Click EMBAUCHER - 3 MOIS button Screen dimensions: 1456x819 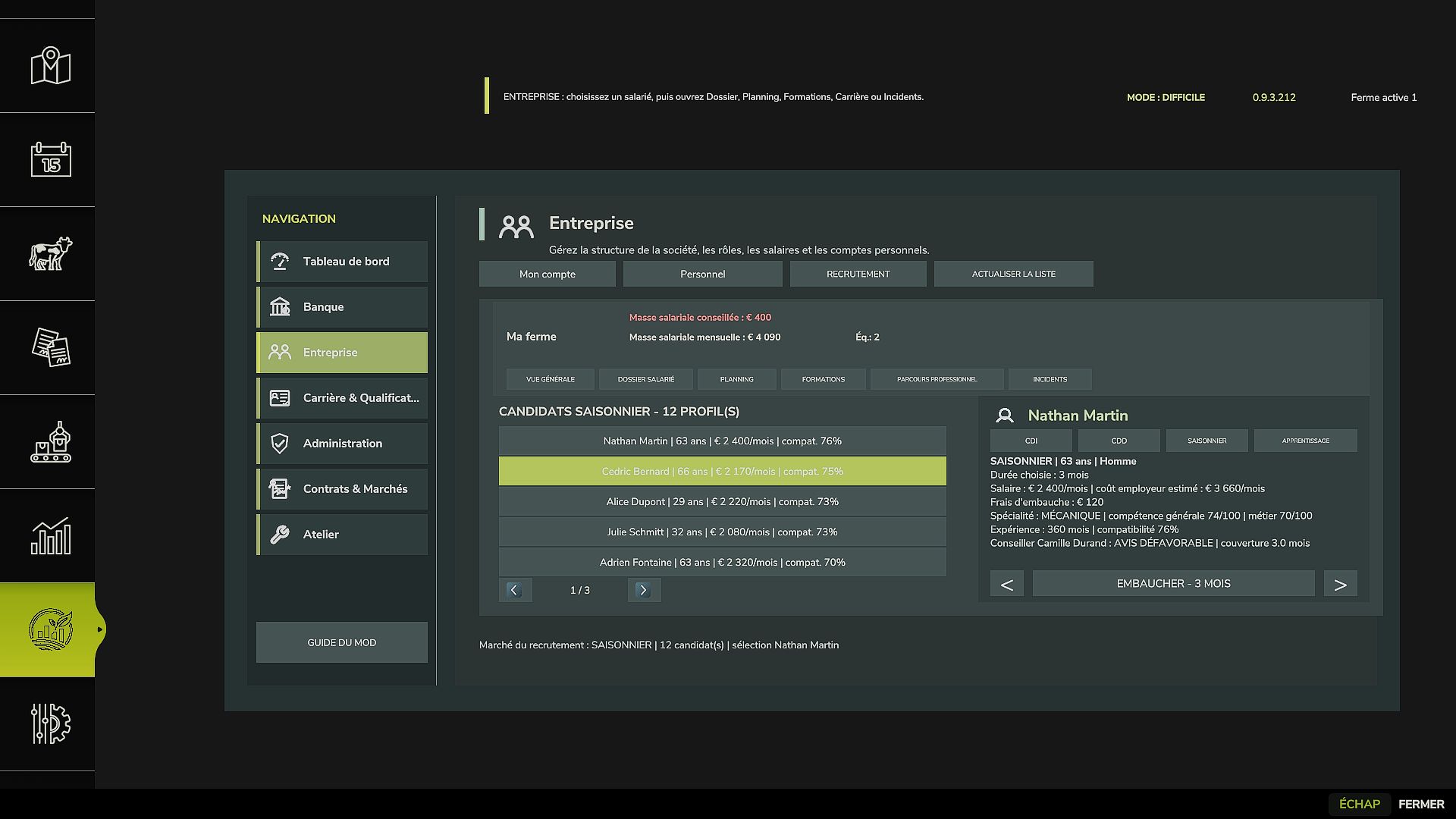1174,584
